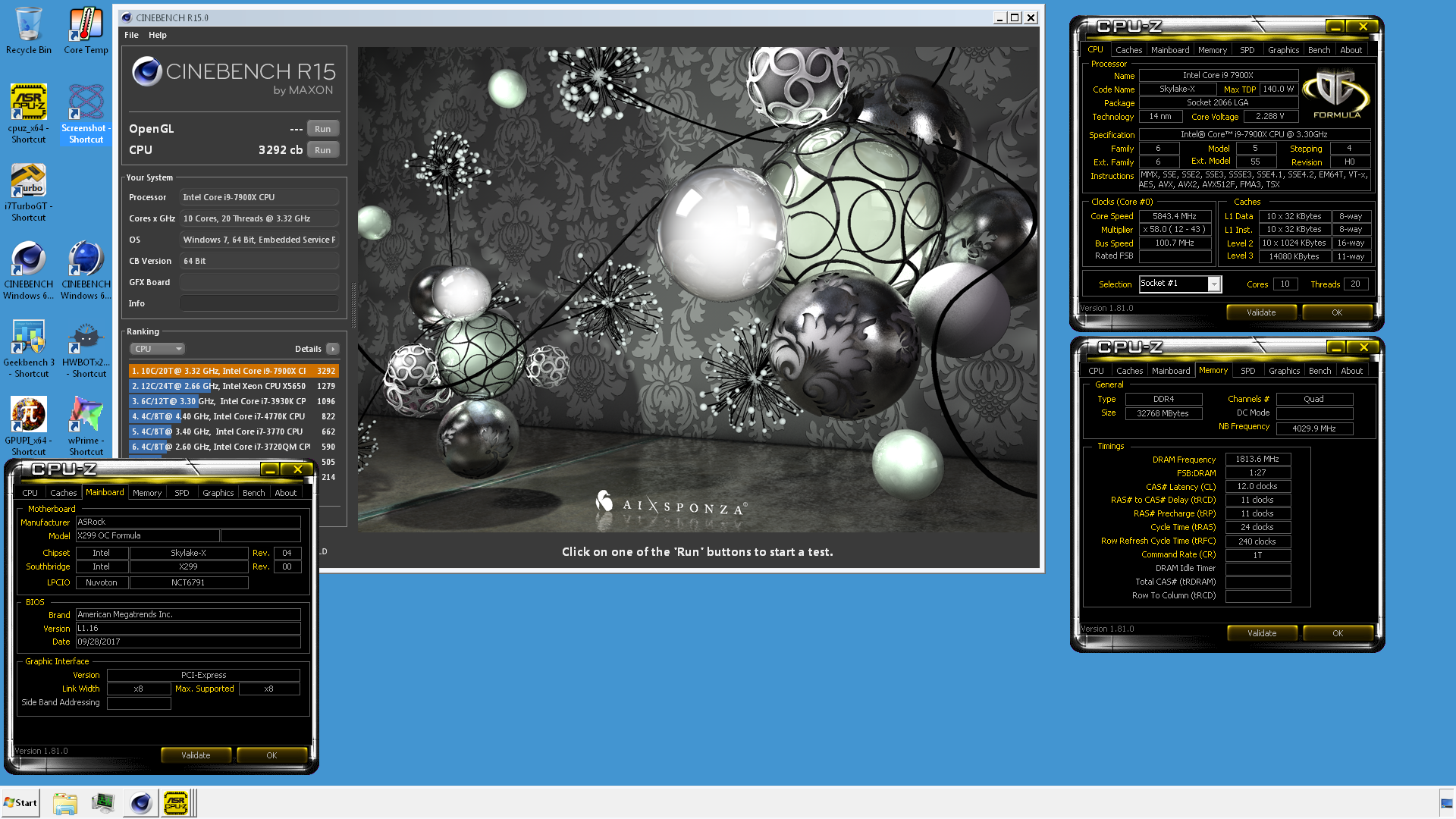Image resolution: width=1456 pixels, height=819 pixels.
Task: Click the Cinebench logo sphere icon
Action: click(147, 72)
